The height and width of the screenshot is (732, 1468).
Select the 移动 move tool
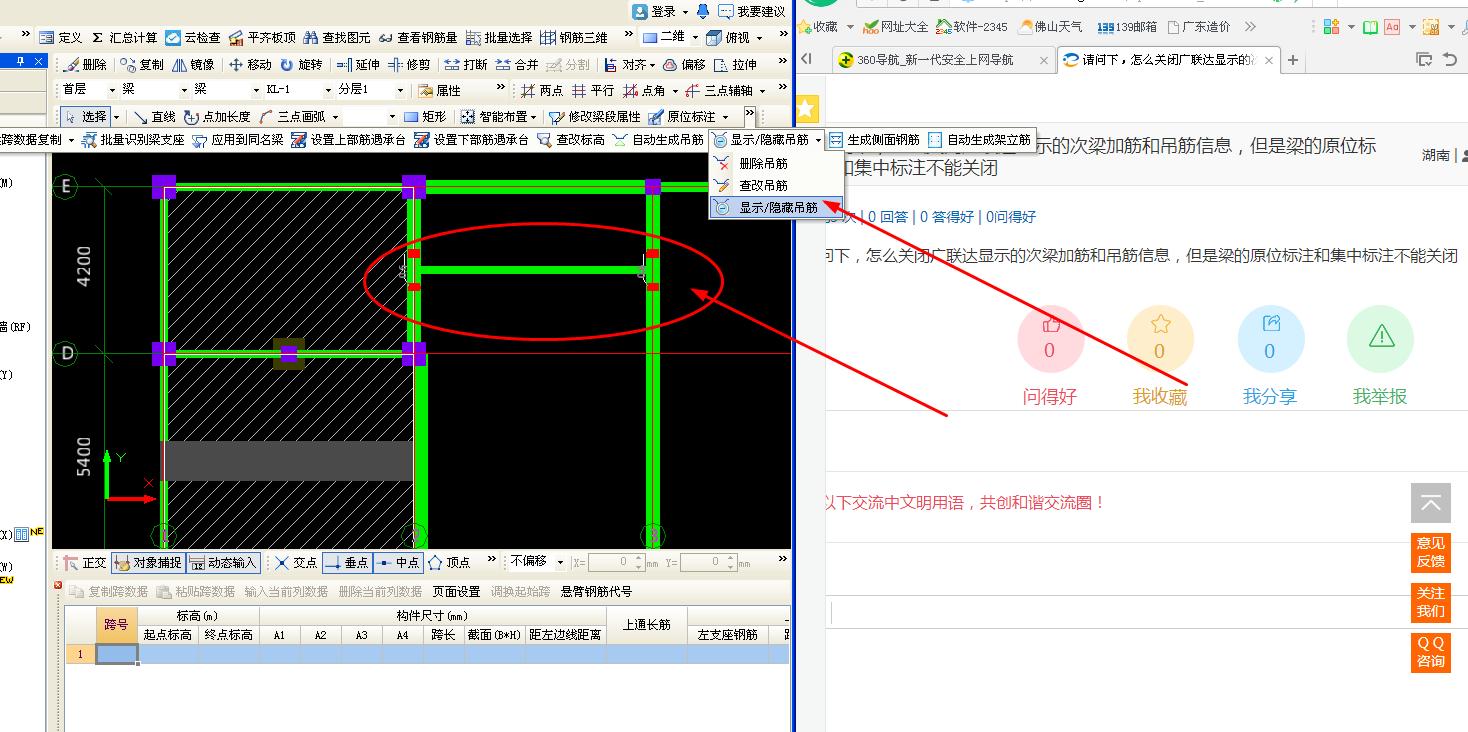click(250, 64)
